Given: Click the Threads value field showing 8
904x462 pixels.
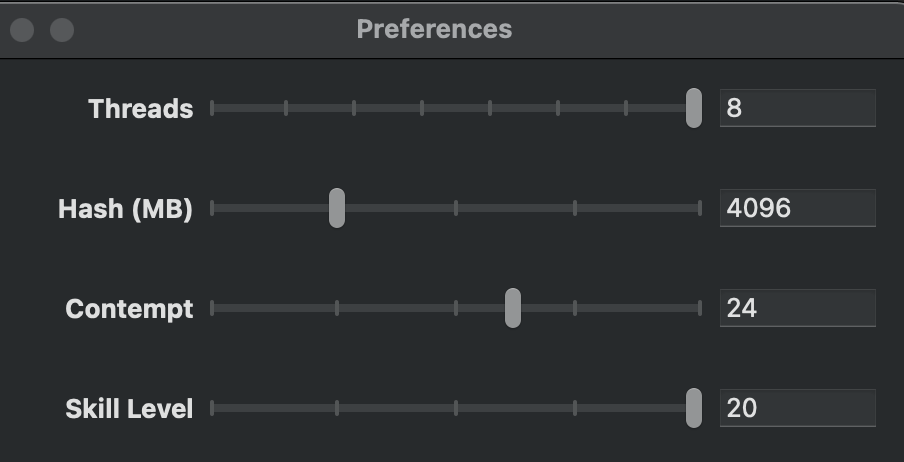Looking at the screenshot, I should (x=797, y=108).
